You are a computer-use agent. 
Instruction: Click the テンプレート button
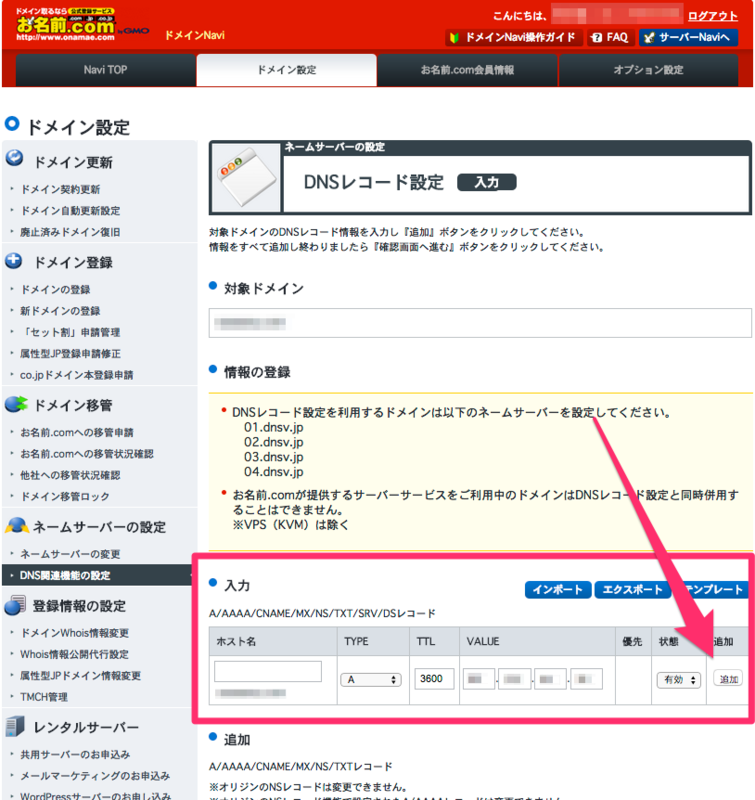point(712,589)
